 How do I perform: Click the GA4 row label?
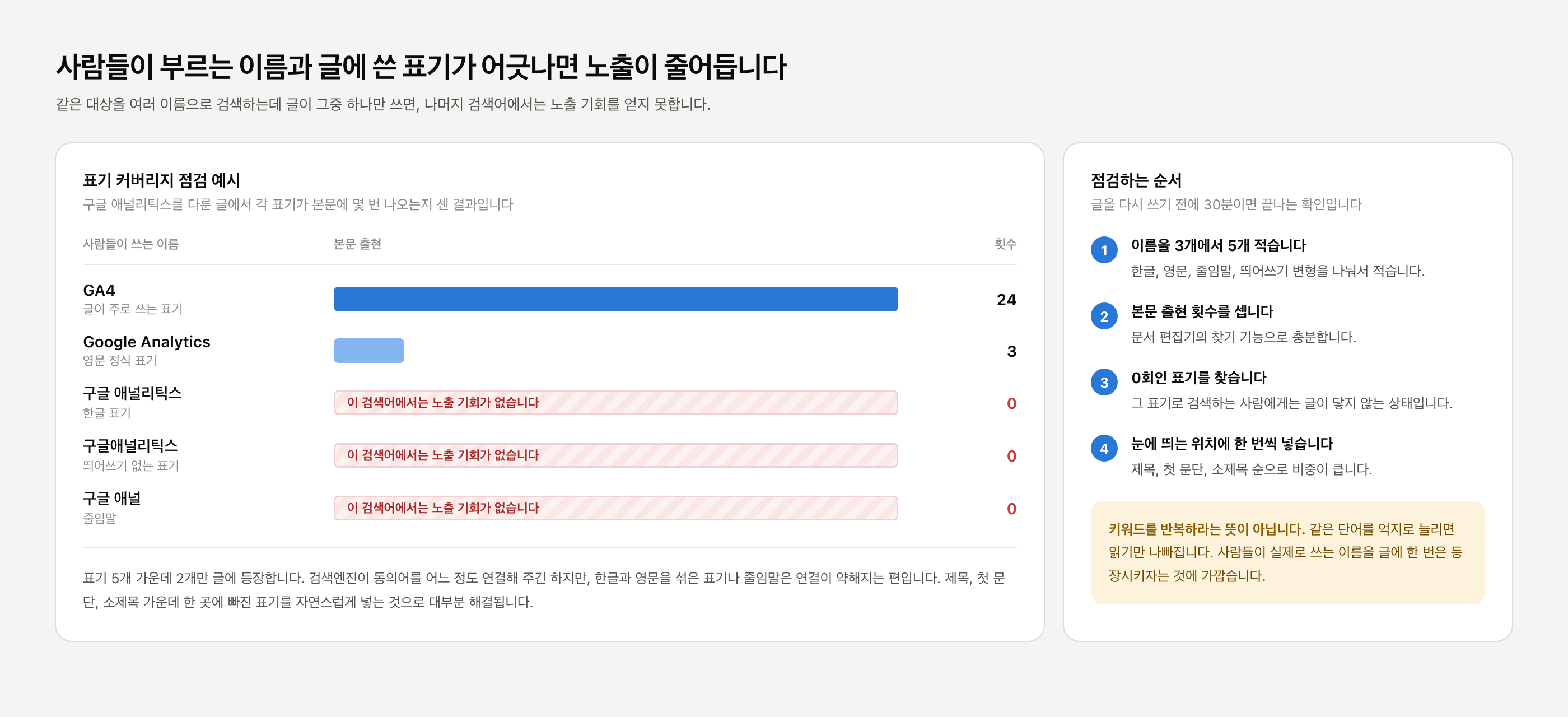coord(99,290)
